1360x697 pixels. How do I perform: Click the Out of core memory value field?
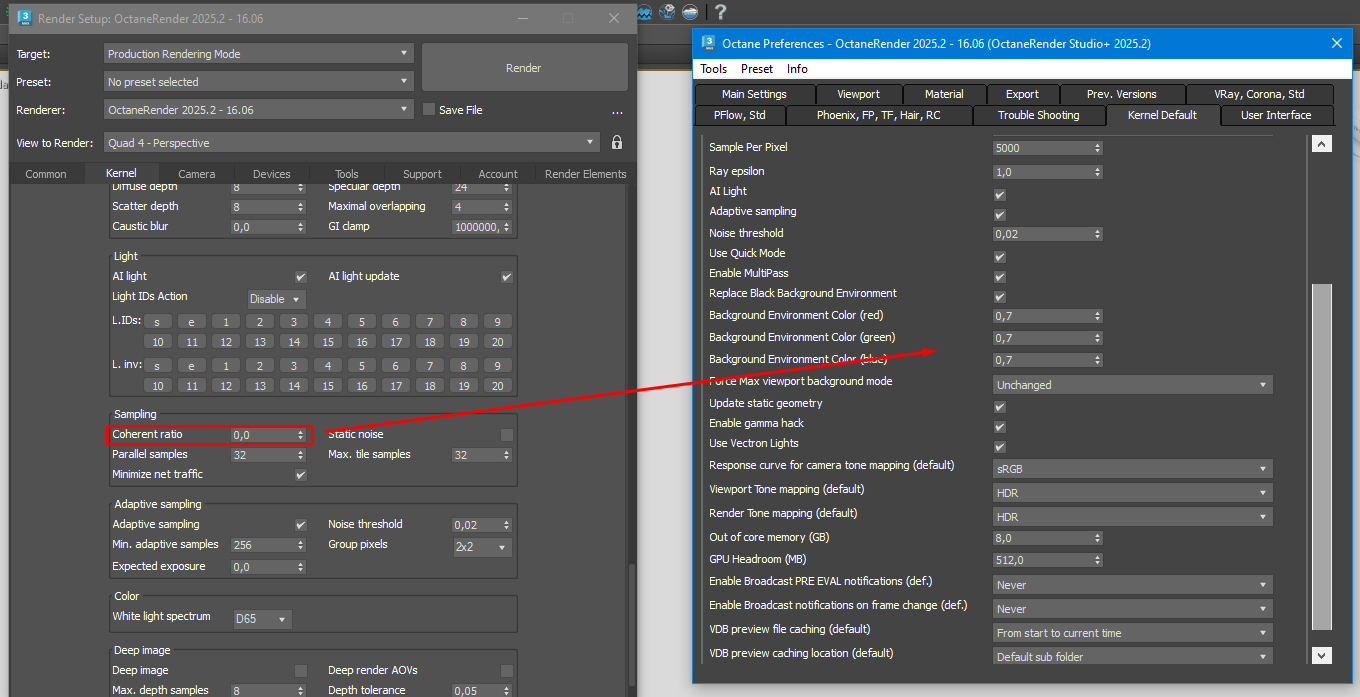pos(1048,537)
